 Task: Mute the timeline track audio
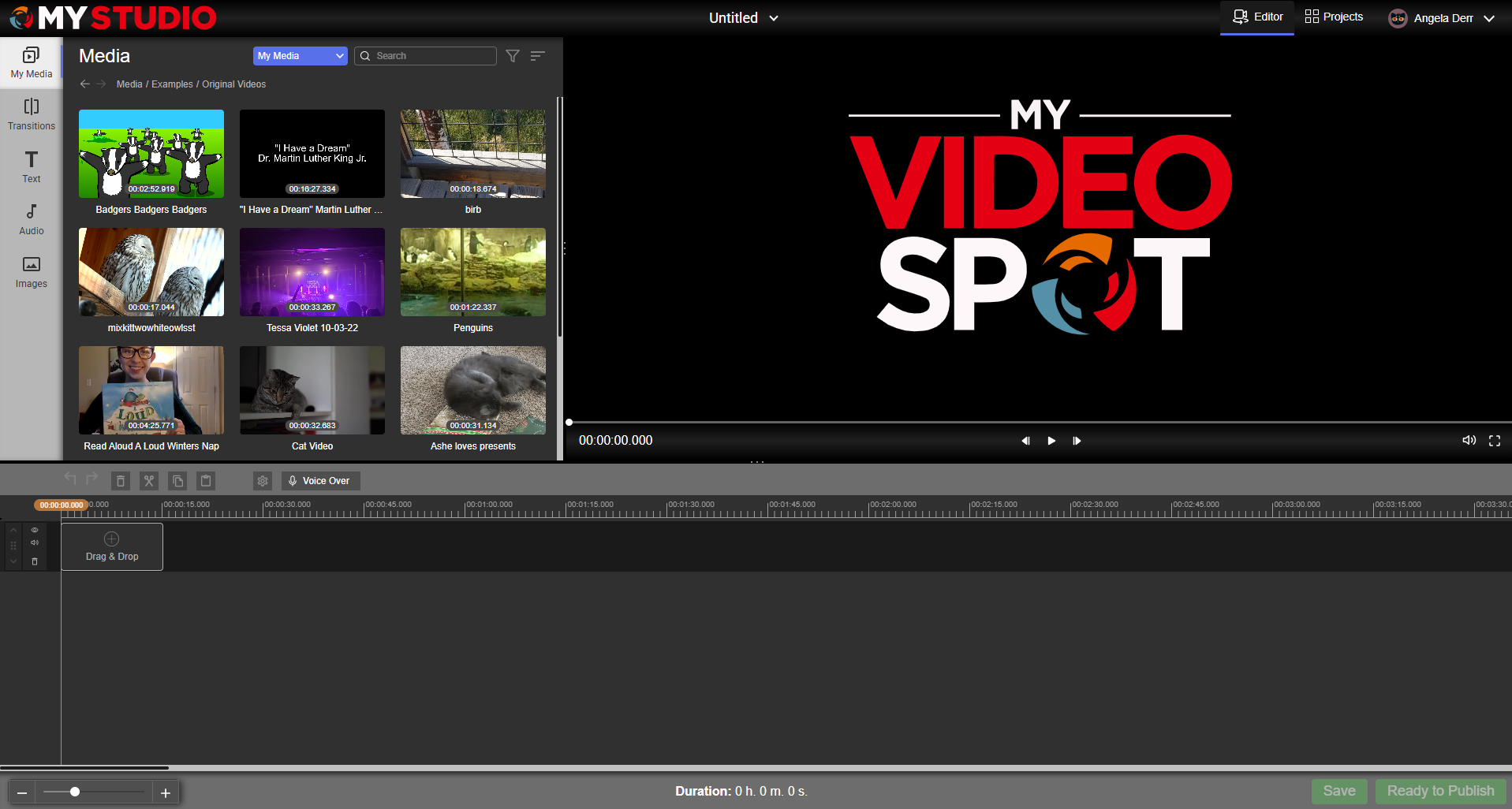click(x=35, y=542)
